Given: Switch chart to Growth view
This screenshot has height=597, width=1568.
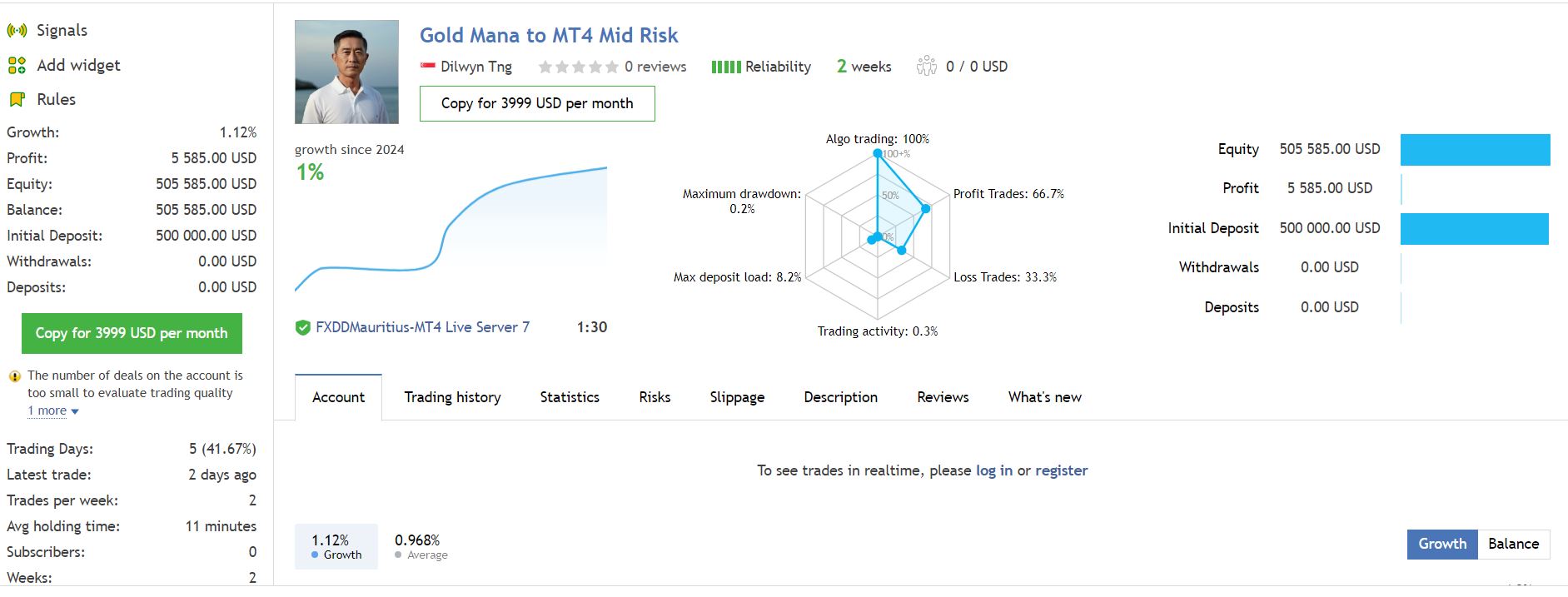Looking at the screenshot, I should [x=1442, y=544].
